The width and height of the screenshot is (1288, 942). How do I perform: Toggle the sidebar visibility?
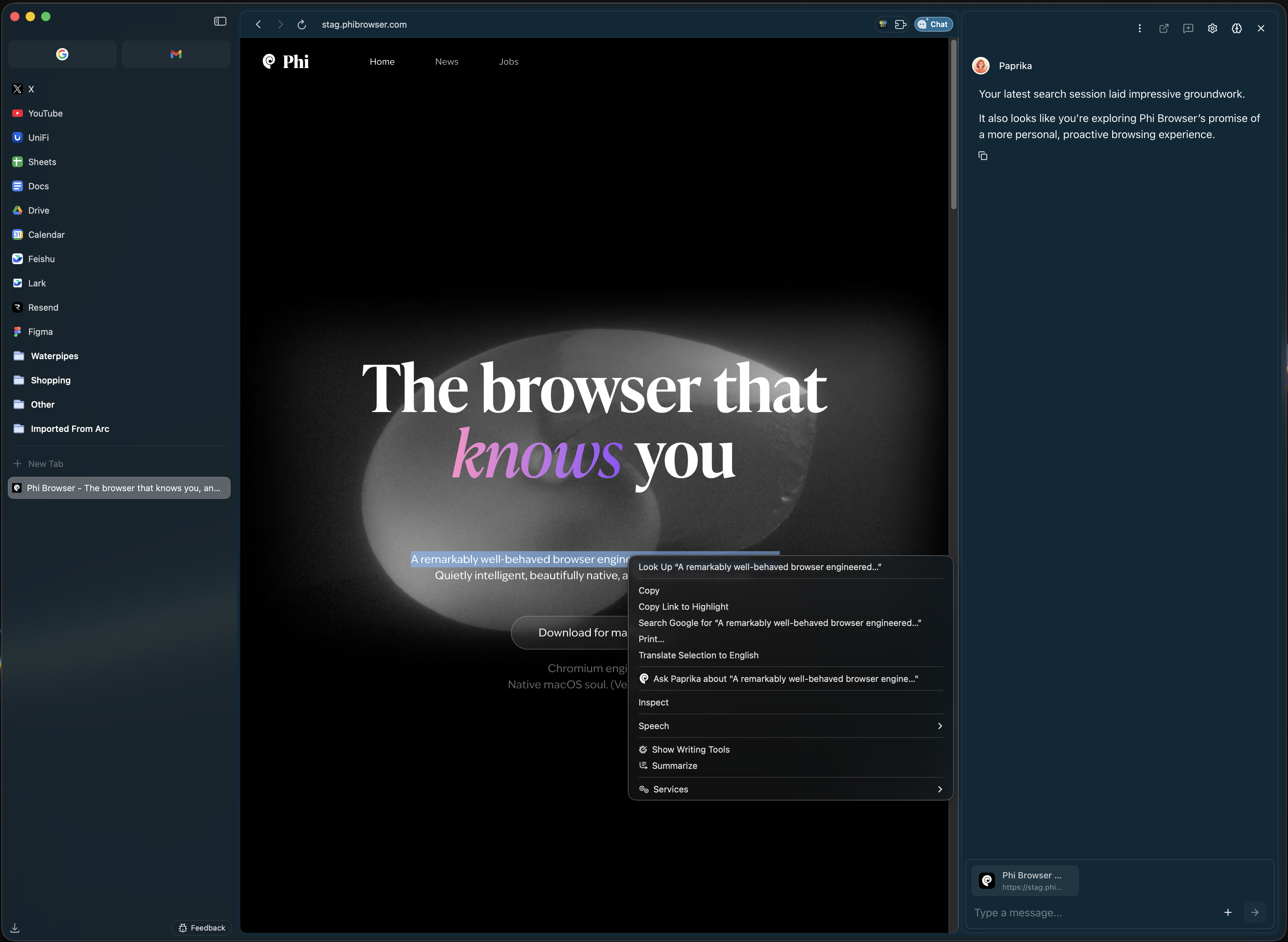coord(220,21)
